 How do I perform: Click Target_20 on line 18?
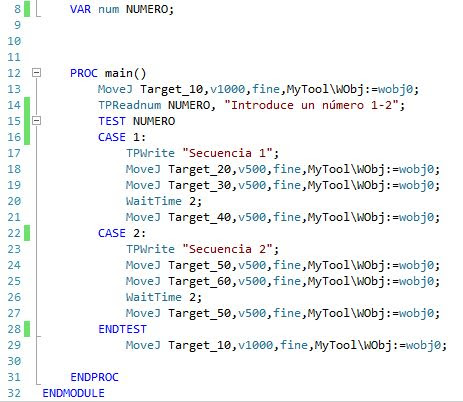point(199,169)
